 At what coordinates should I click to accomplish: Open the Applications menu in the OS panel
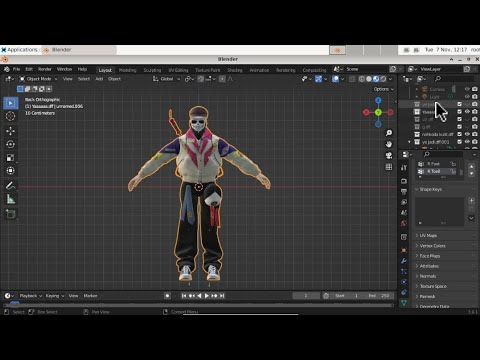pyautogui.click(x=20, y=50)
